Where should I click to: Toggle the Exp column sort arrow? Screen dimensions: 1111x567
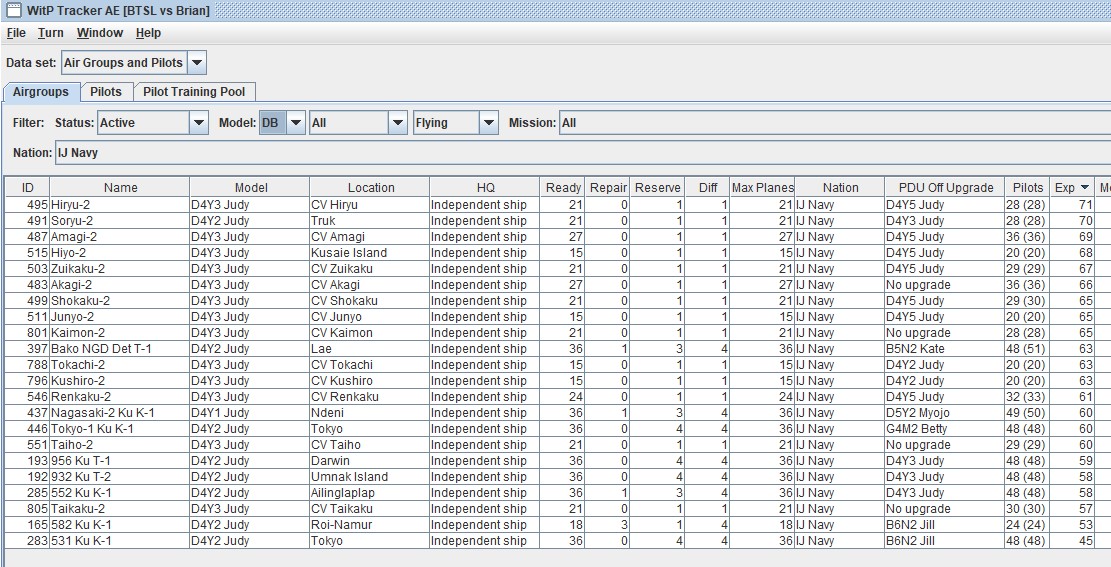pos(1084,188)
